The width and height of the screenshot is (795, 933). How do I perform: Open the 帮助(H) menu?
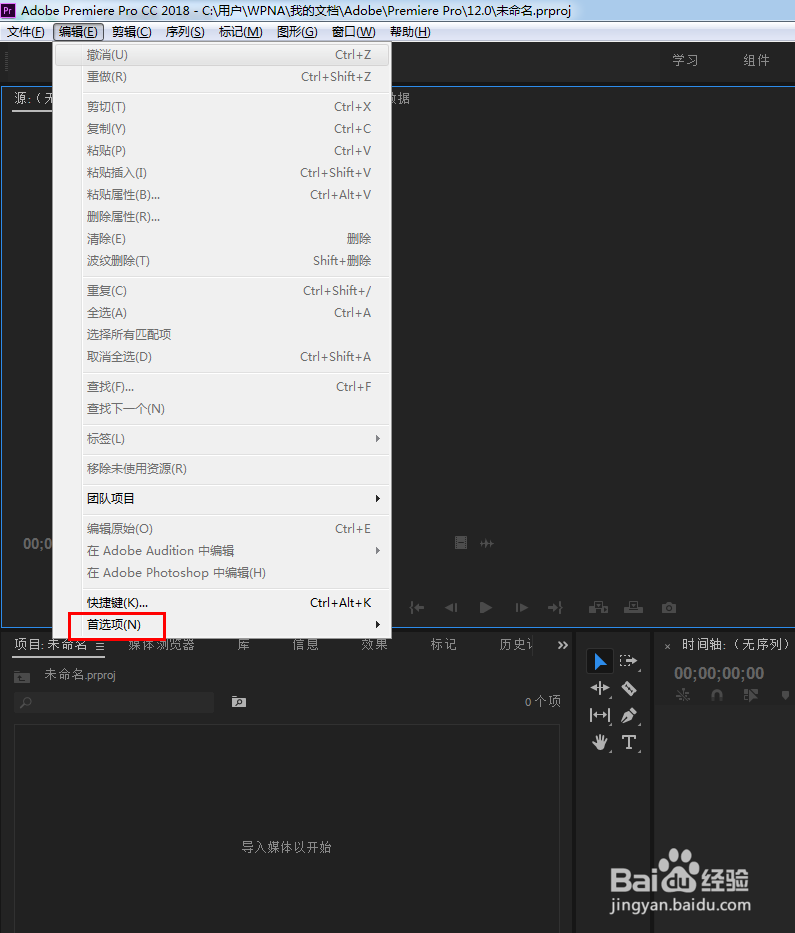click(x=410, y=32)
